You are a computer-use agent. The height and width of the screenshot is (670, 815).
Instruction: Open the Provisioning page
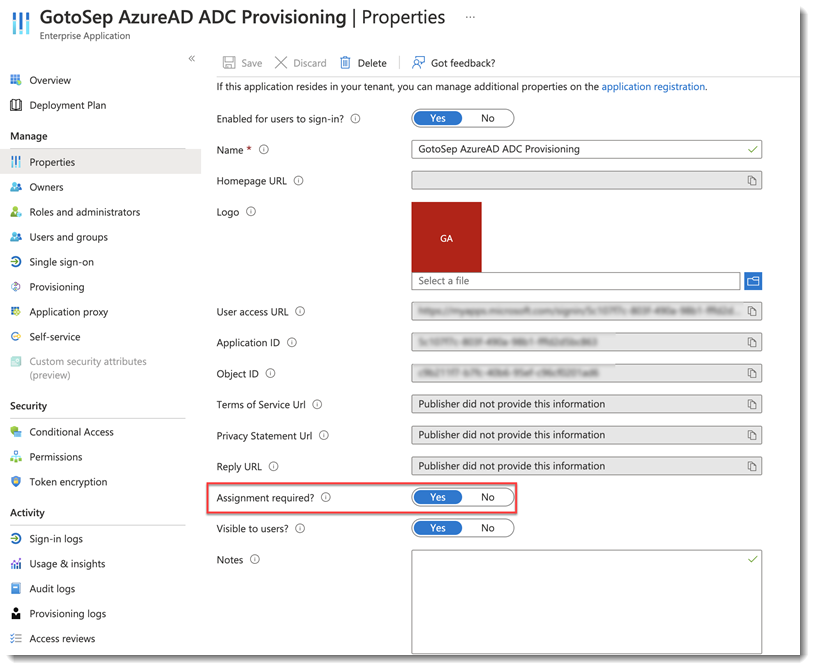57,287
